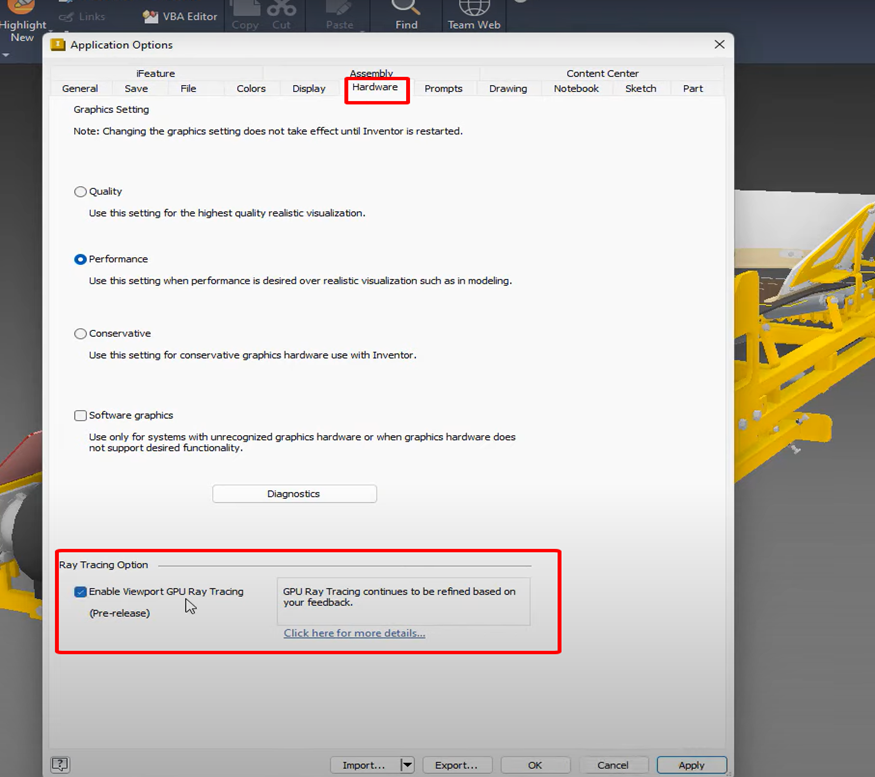
Task: Confirm with the OK button
Action: tap(535, 765)
